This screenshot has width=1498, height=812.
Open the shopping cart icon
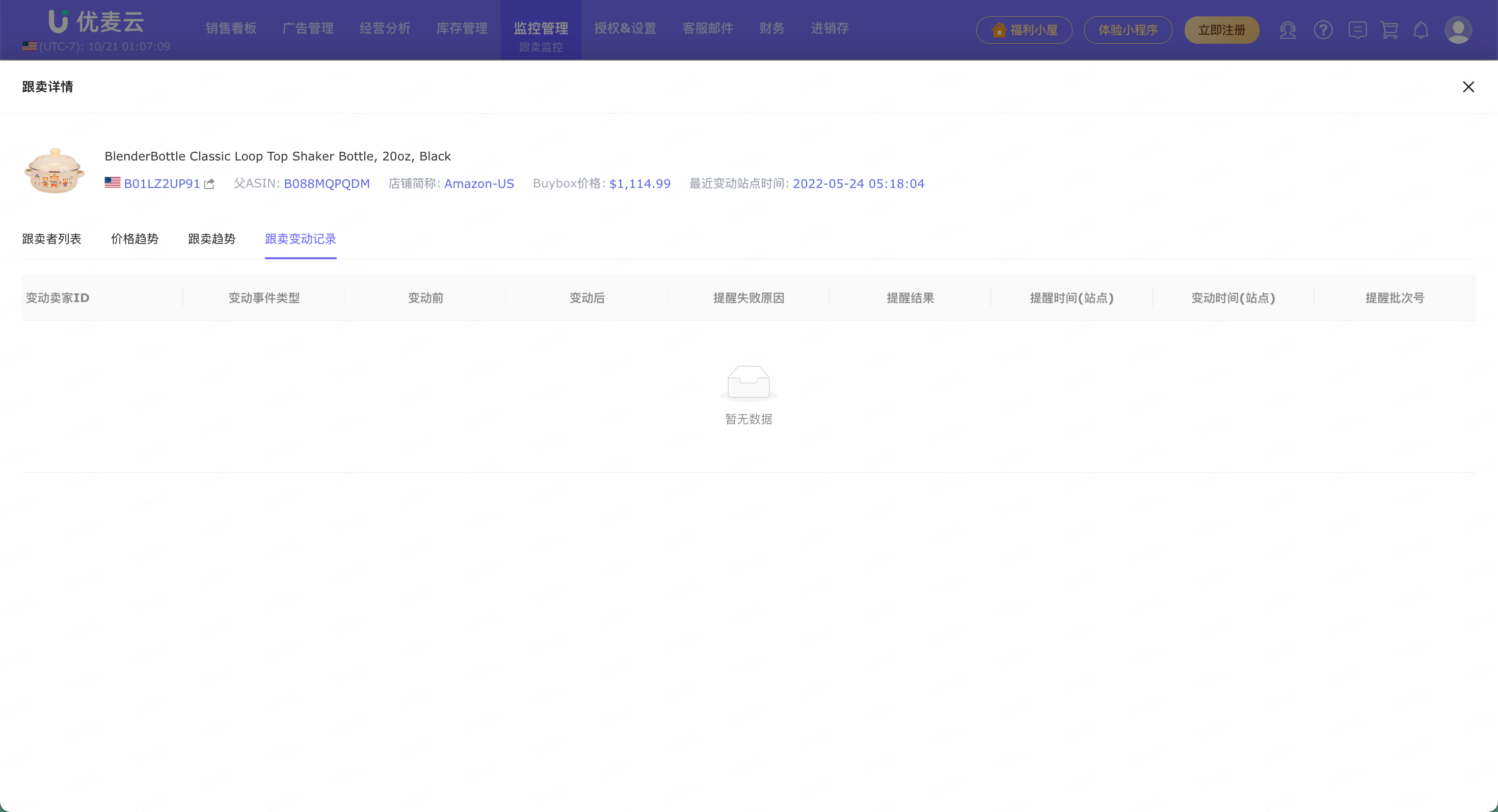click(x=1389, y=30)
